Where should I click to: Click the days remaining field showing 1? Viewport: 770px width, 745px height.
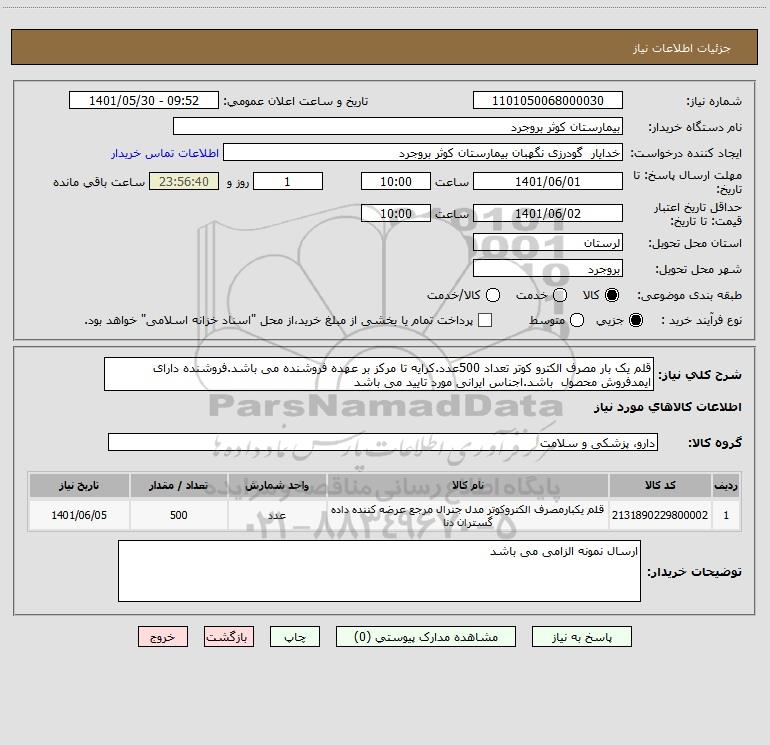288,181
